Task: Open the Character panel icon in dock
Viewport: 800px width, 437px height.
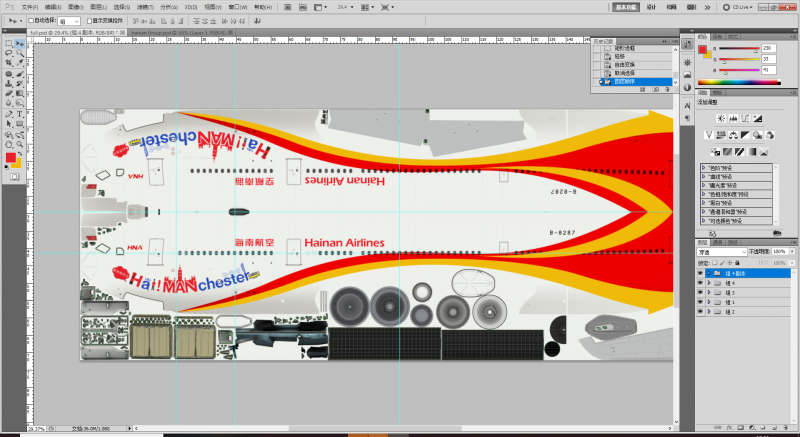Action: click(687, 106)
